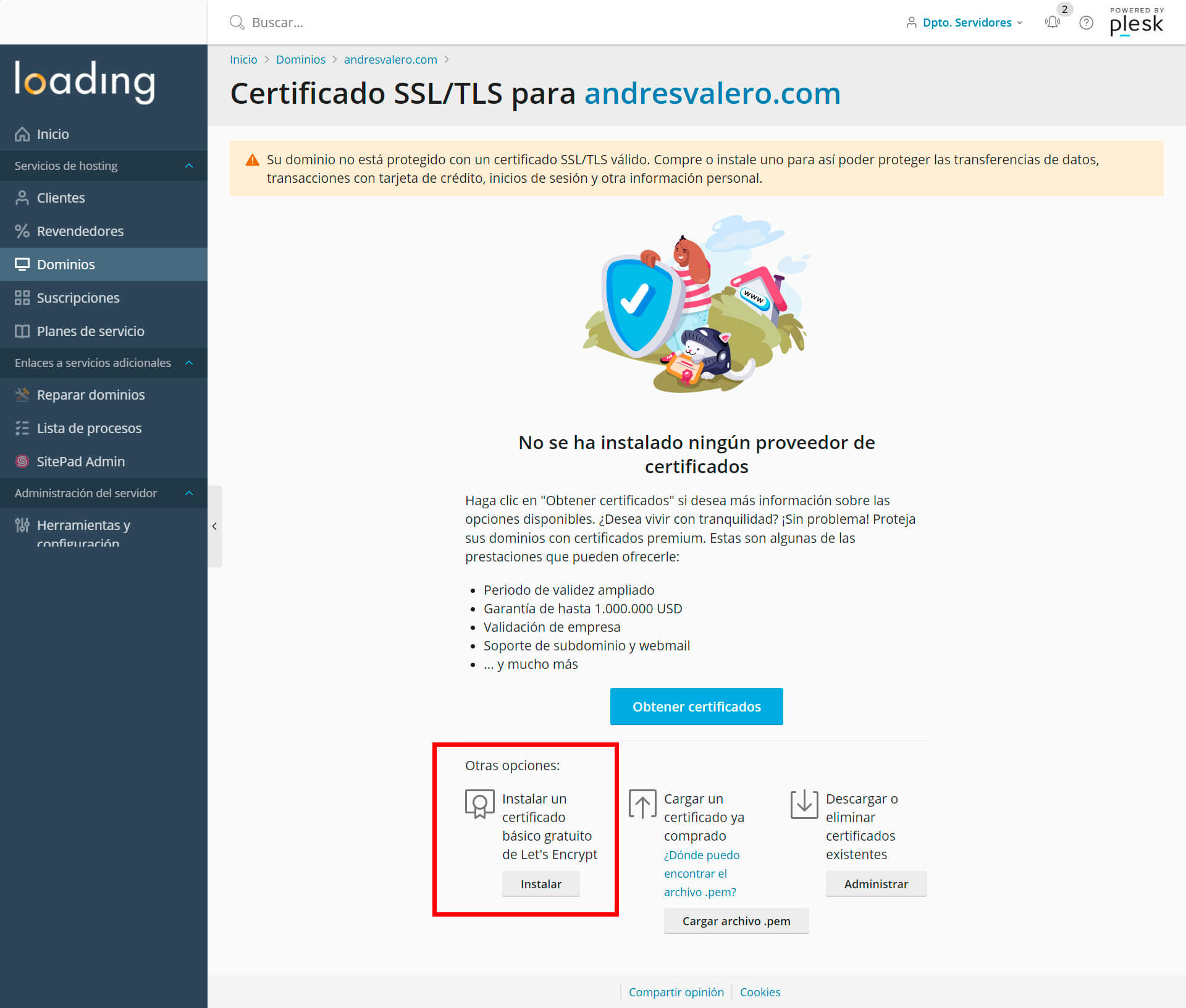Open Clientes in the sidebar
Image resolution: width=1186 pixels, height=1008 pixels.
(104, 198)
